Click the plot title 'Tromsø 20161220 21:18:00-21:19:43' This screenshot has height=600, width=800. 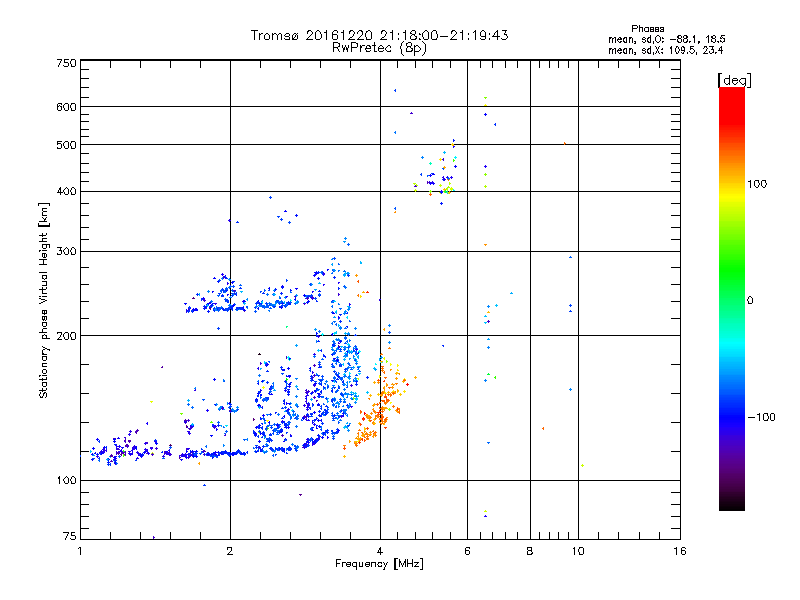(379, 35)
